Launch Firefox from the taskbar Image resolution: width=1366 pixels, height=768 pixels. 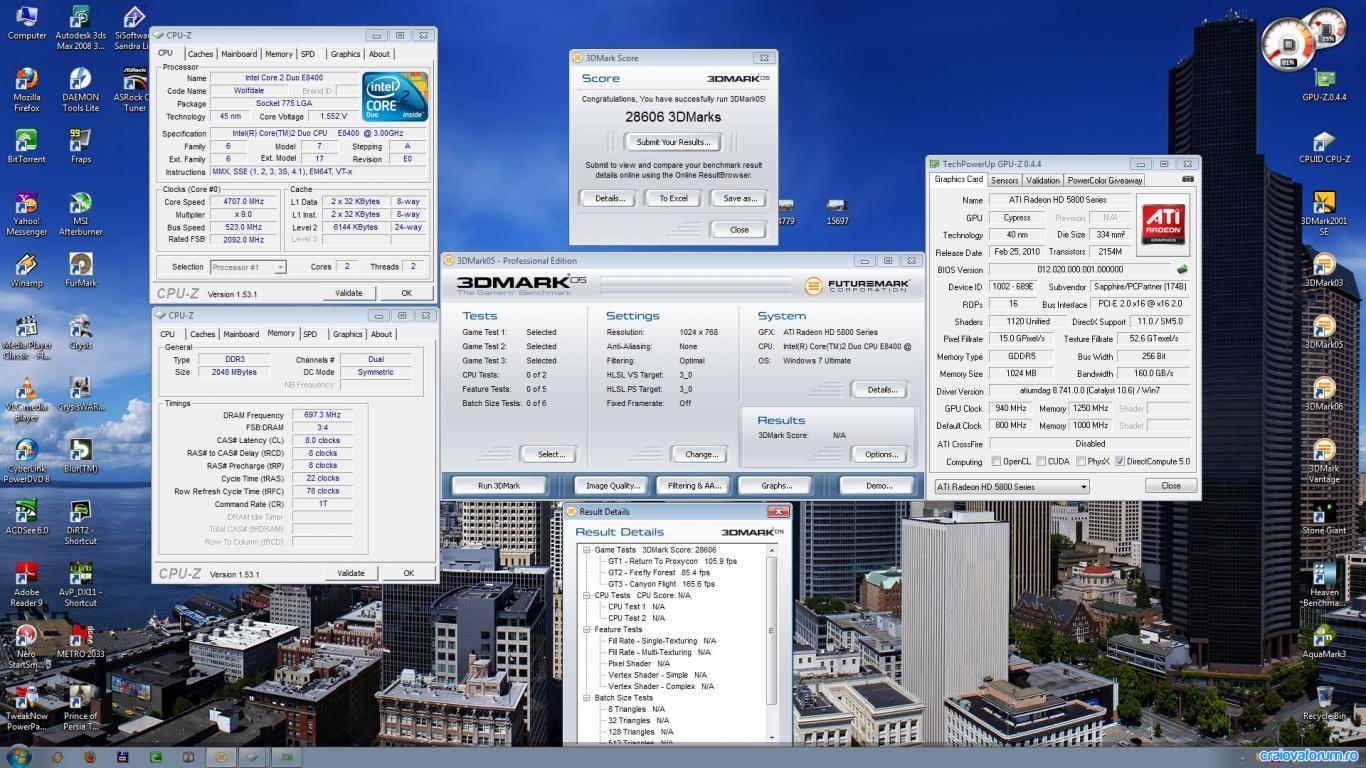coord(88,758)
